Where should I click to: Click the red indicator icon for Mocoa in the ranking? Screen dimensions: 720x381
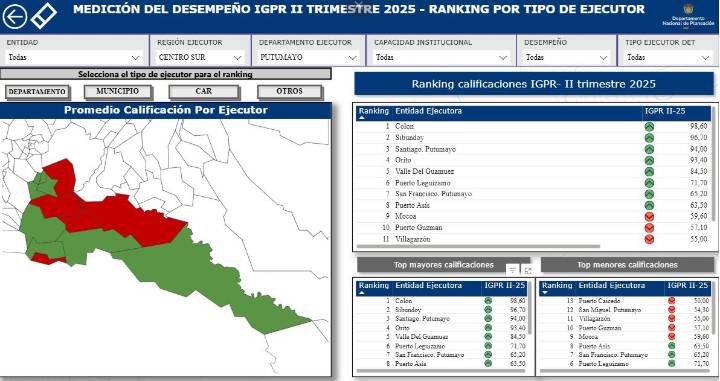tap(649, 216)
